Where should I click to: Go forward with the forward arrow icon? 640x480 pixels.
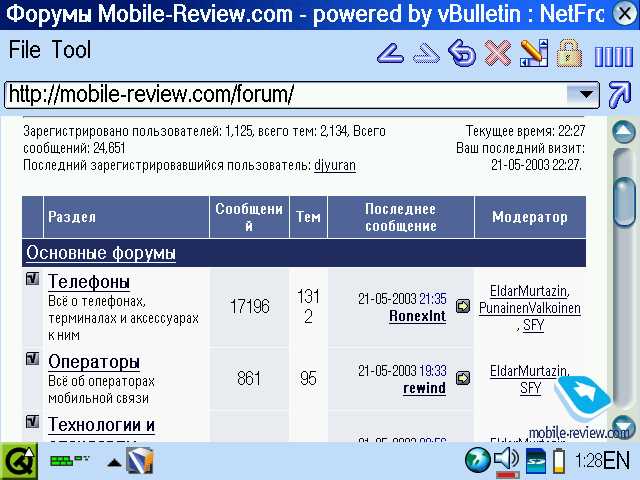click(426, 53)
